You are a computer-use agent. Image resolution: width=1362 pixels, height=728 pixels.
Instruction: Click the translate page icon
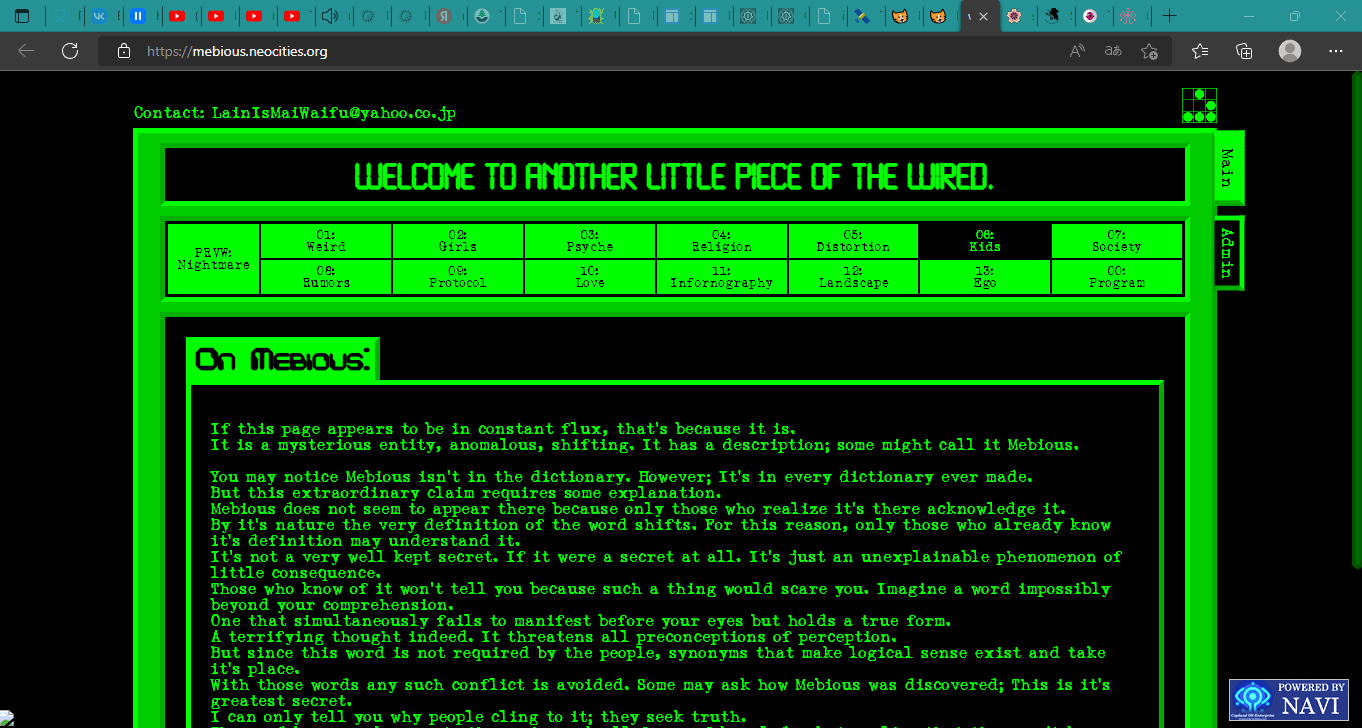click(1113, 51)
